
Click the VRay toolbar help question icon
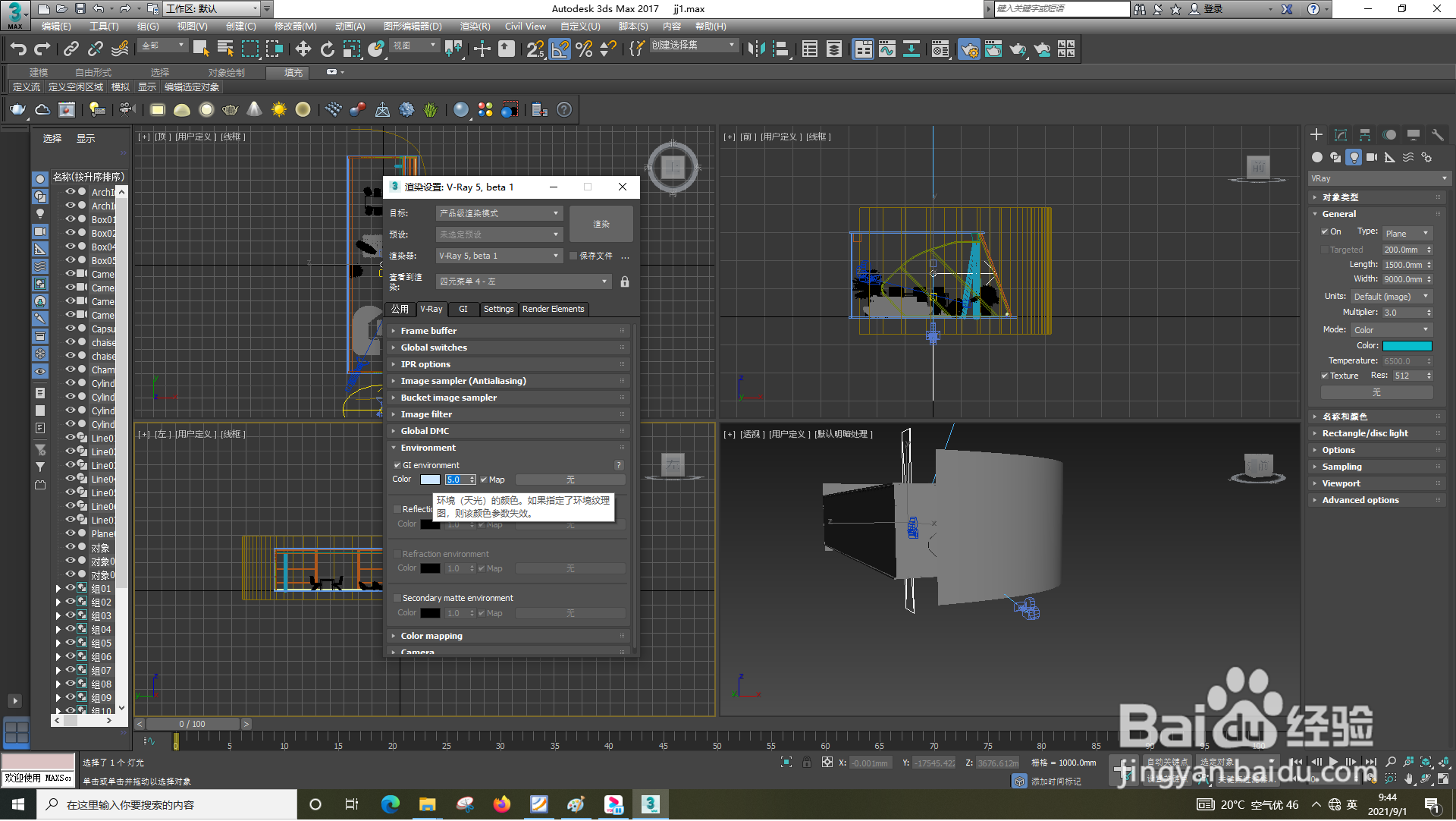click(564, 109)
